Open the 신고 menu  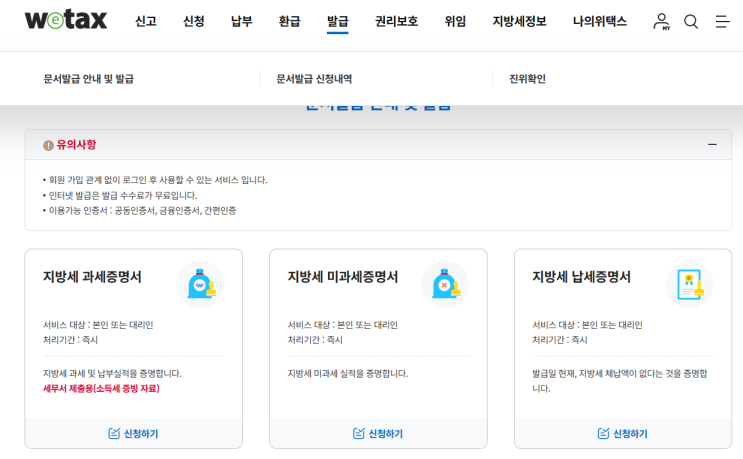click(146, 21)
